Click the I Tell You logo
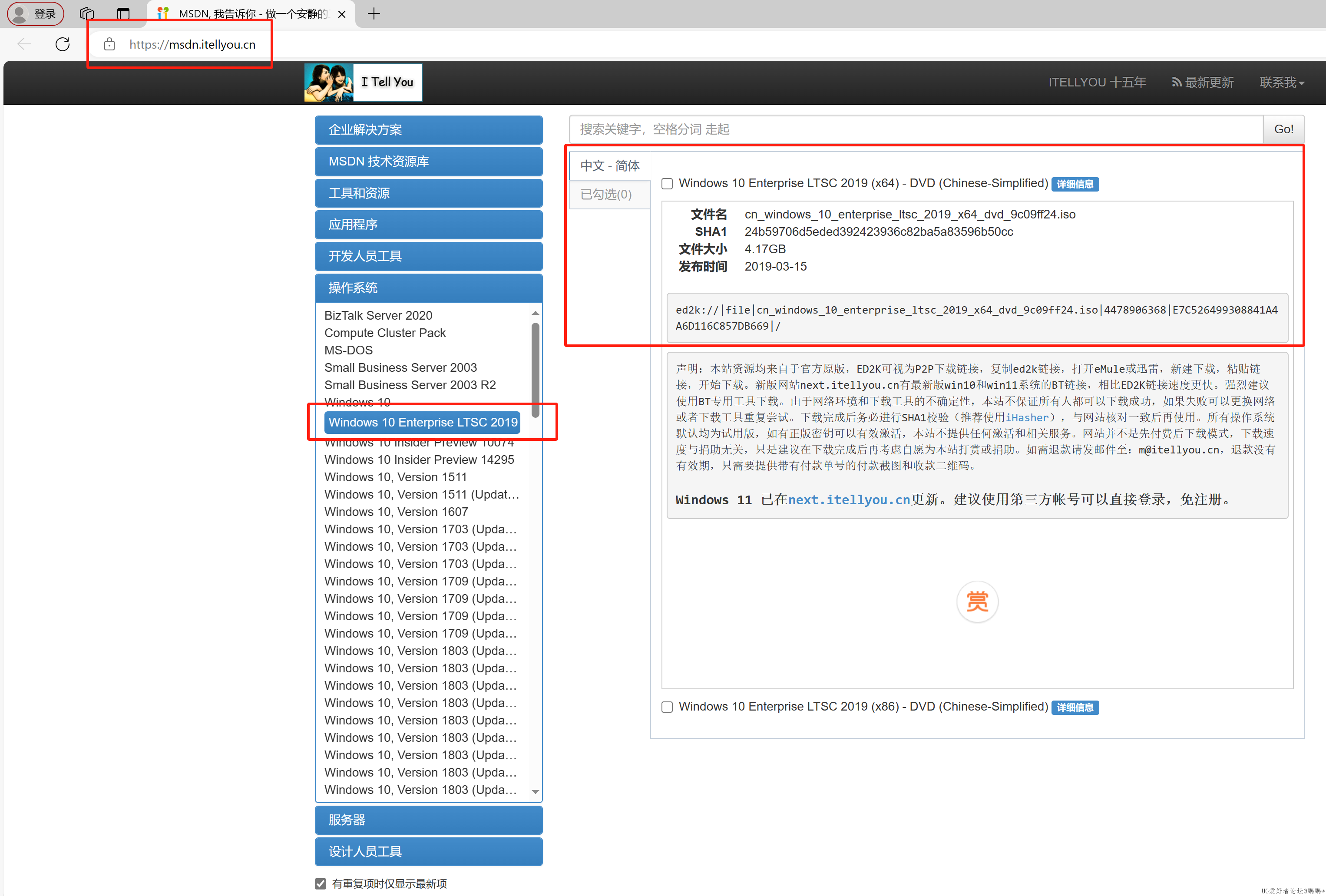The width and height of the screenshot is (1326, 896). click(363, 82)
